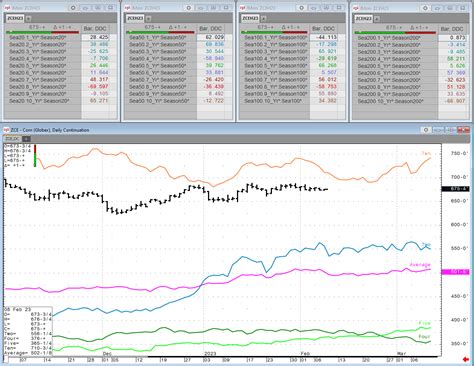The width and height of the screenshot is (474, 366).
Task: Click value 28.425 in Sea20 window
Action: coord(99,37)
